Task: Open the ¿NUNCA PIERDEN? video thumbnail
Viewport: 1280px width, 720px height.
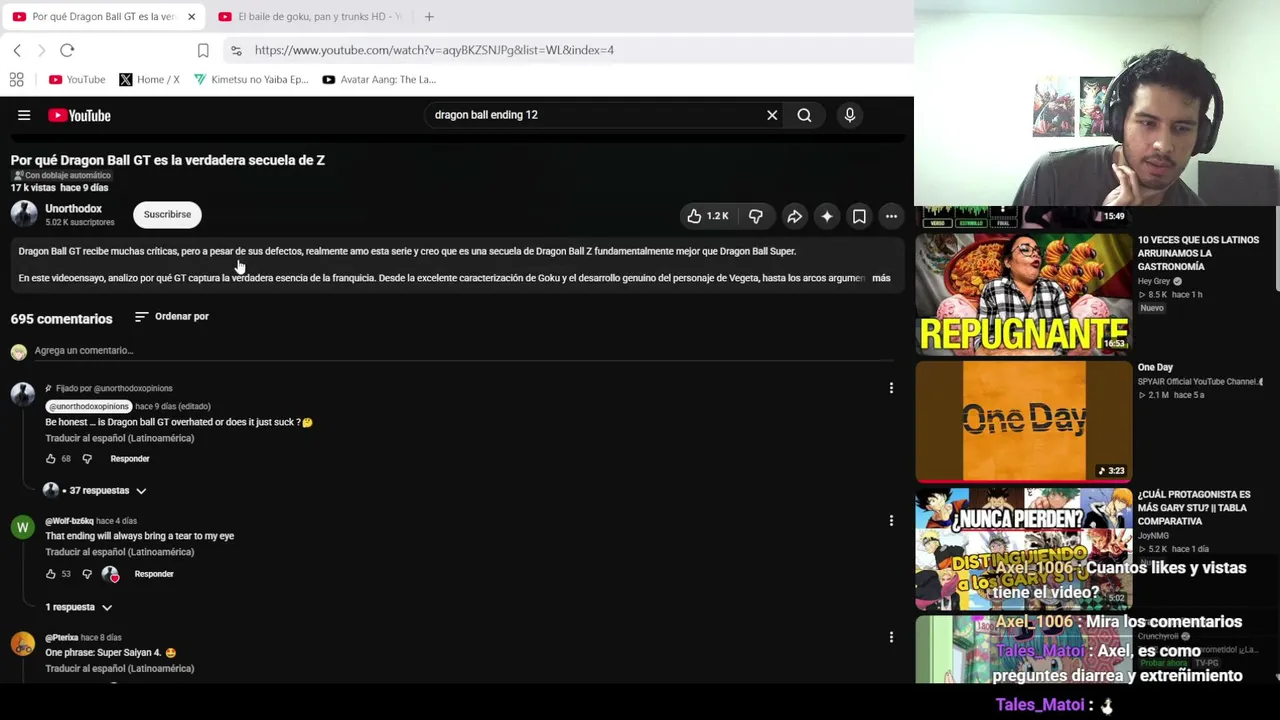Action: tap(1024, 549)
